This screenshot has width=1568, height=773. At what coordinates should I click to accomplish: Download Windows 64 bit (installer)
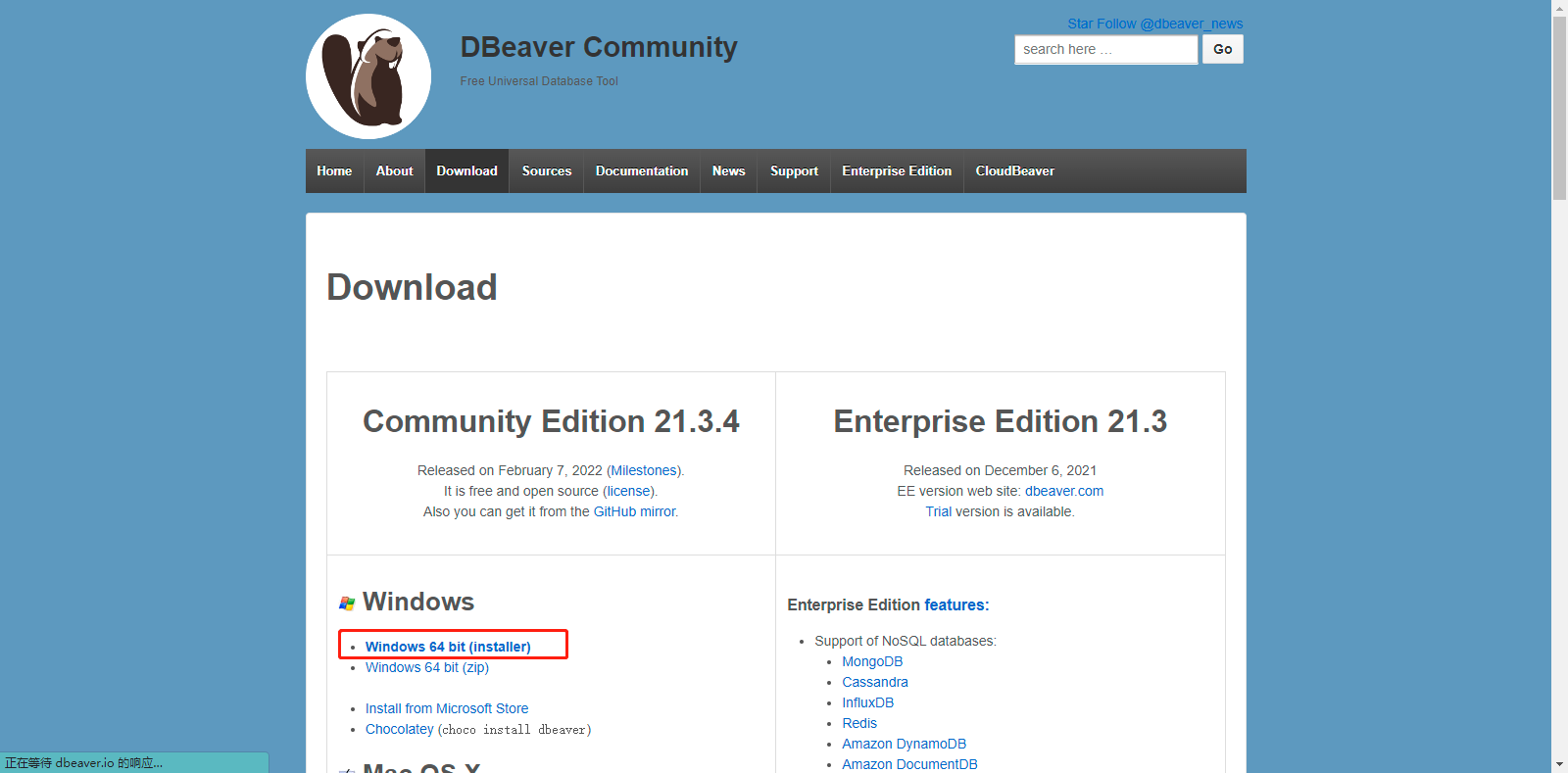coord(448,647)
